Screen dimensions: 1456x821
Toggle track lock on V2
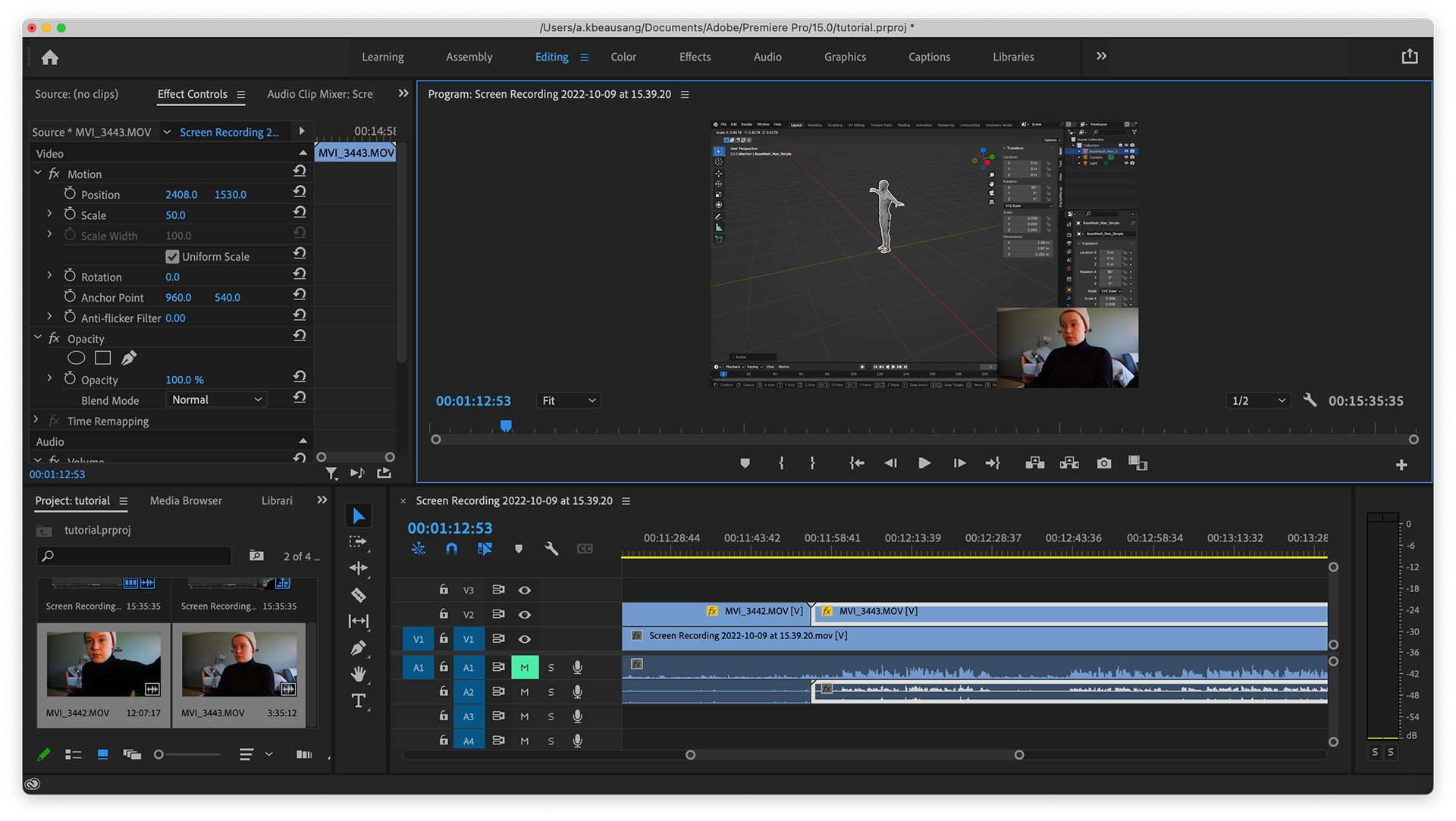click(444, 613)
